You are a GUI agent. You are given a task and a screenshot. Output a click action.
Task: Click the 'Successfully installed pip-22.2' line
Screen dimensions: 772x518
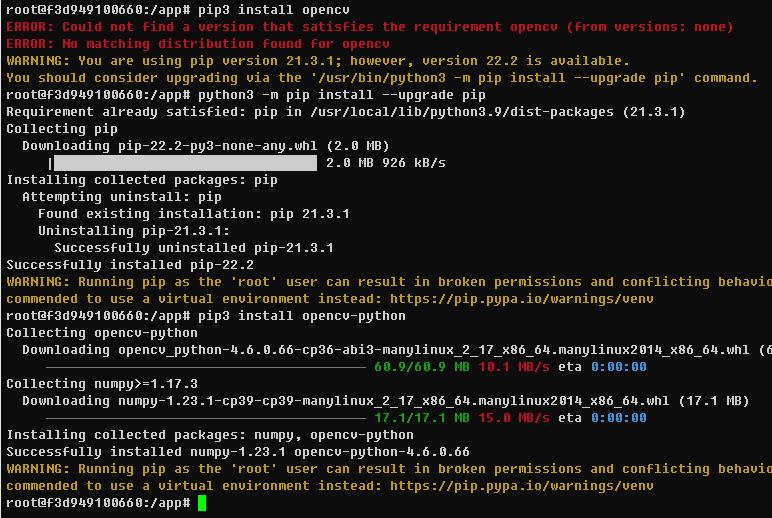(x=130, y=265)
